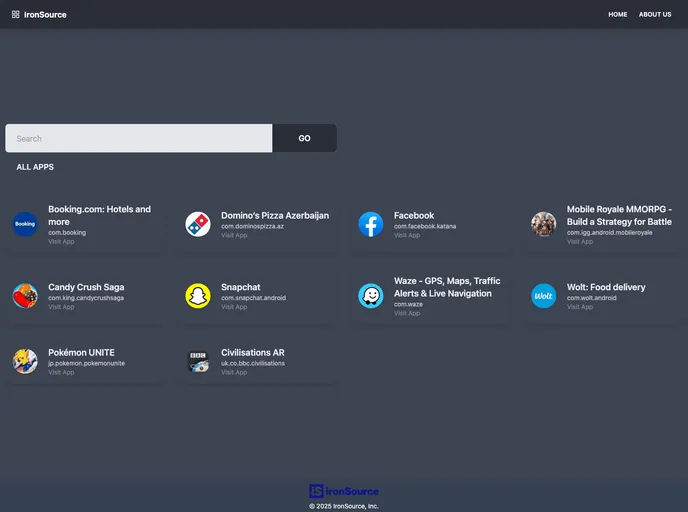This screenshot has height=512, width=688.
Task: Go to the HOME page
Action: point(617,14)
